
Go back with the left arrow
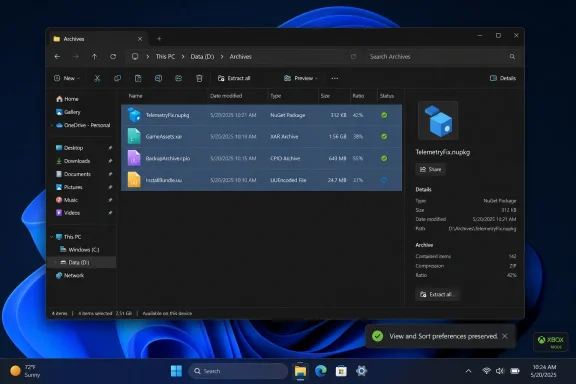57,57
